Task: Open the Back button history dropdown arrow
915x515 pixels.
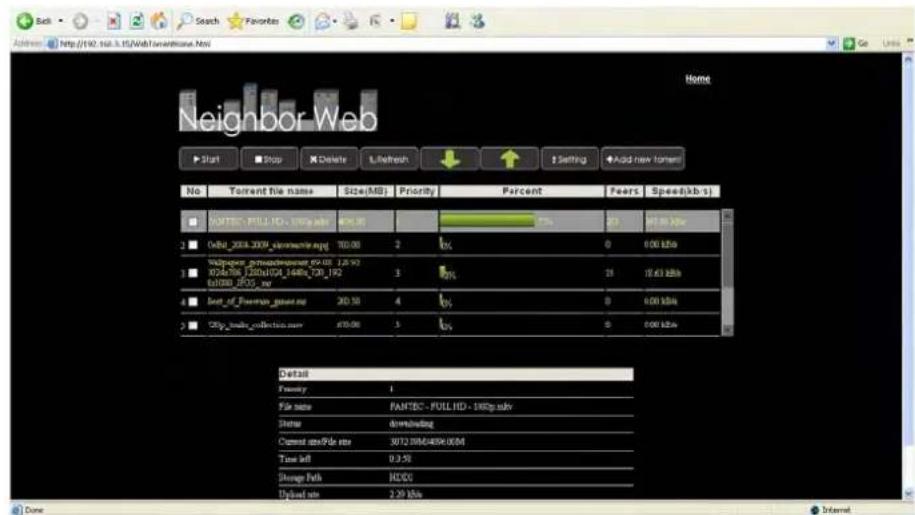Action: pyautogui.click(x=61, y=22)
